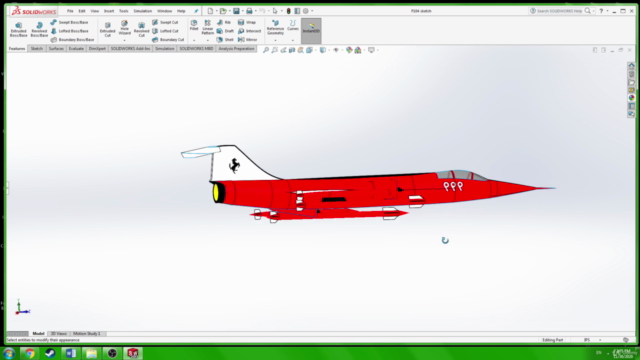This screenshot has width=640, height=360.
Task: Click the Edit Appearance color ball icon
Action: (349, 50)
